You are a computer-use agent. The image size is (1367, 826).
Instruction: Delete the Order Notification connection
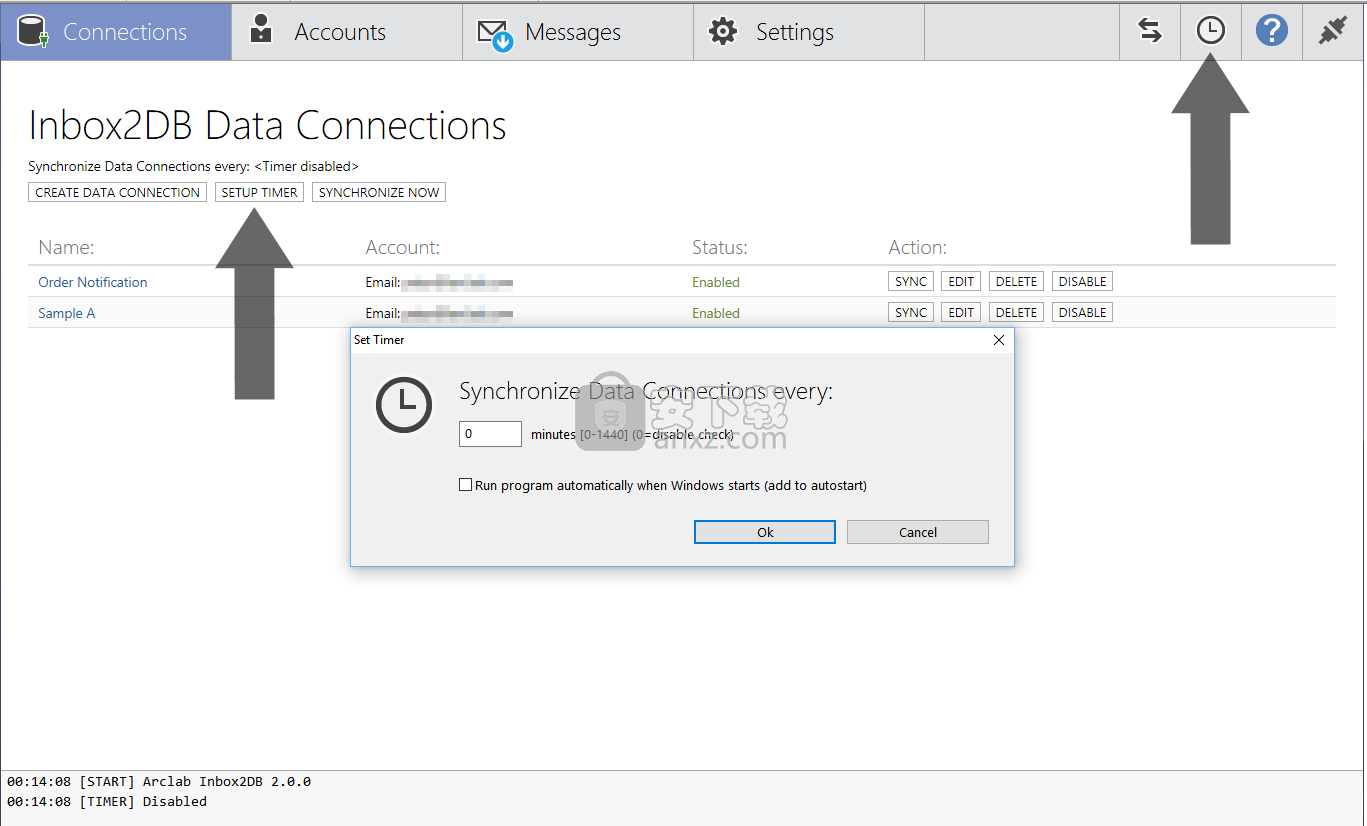point(1016,282)
